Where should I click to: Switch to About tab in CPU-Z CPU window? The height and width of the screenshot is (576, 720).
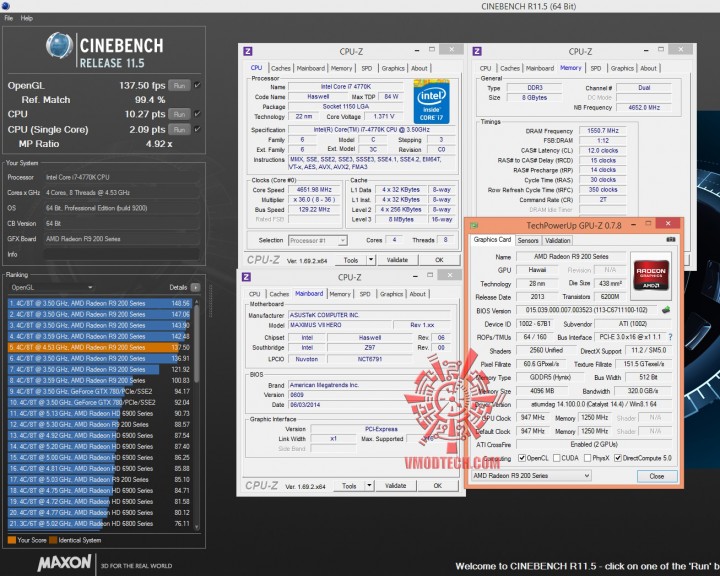click(419, 68)
